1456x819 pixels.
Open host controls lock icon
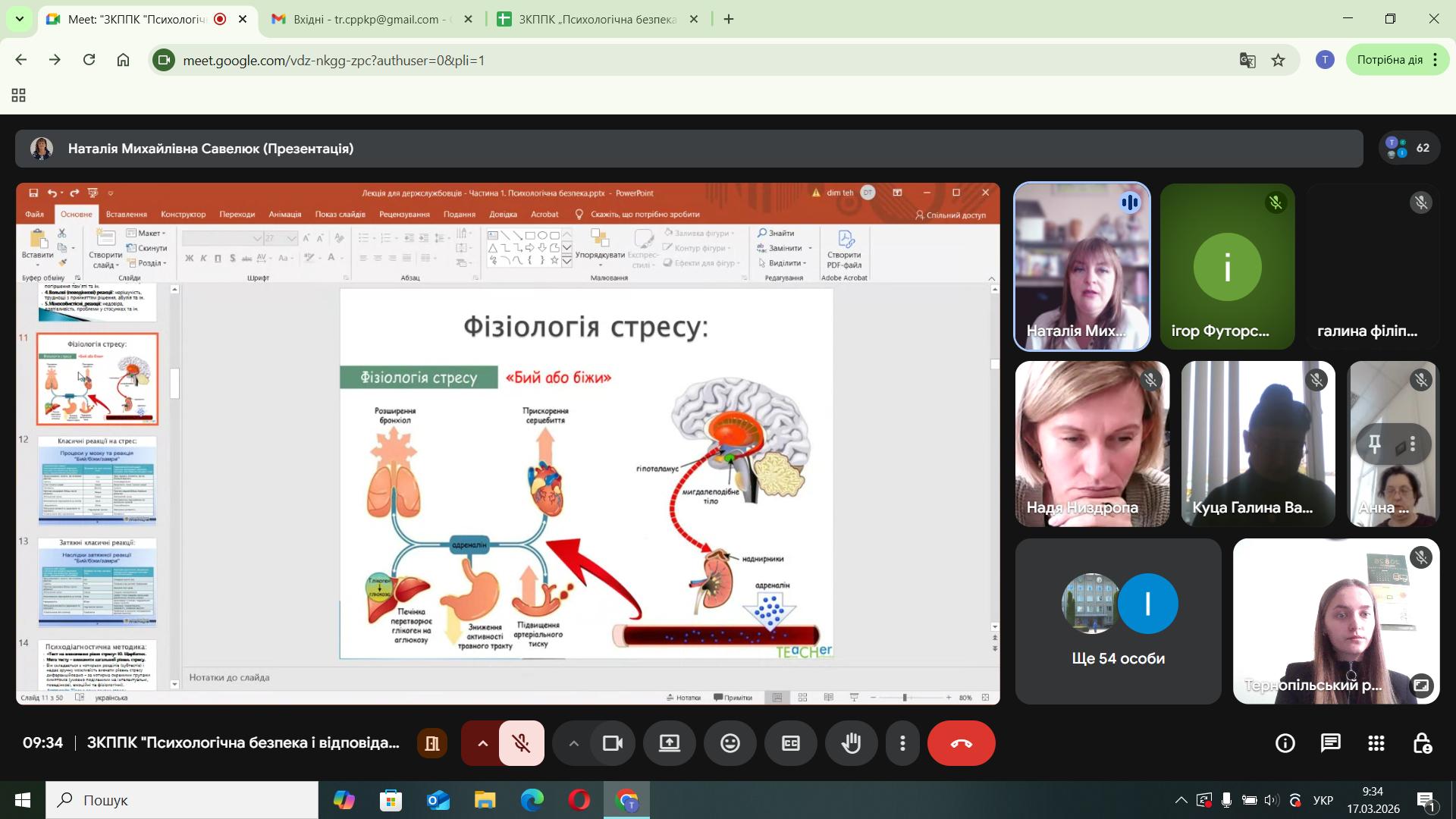click(1422, 743)
